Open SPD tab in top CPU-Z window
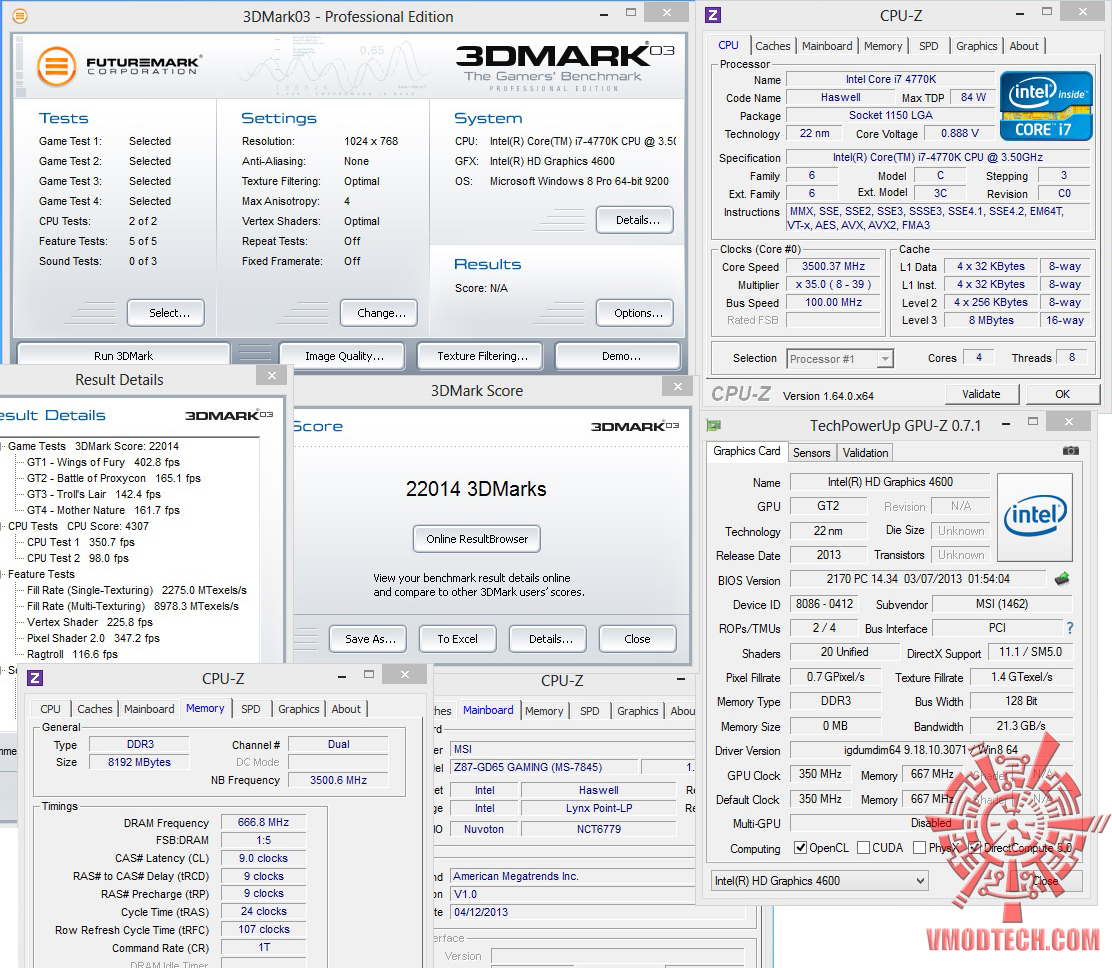 pyautogui.click(x=928, y=45)
